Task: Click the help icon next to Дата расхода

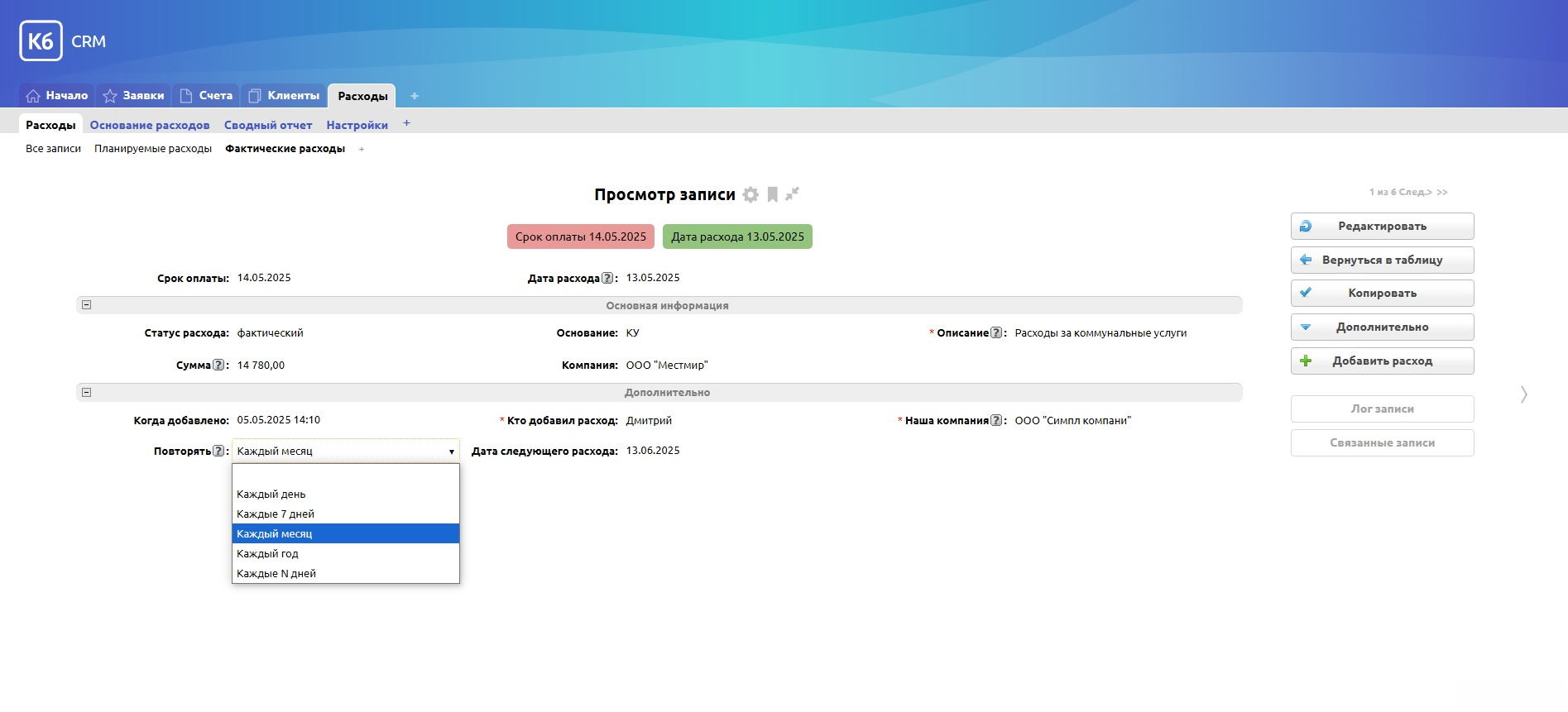Action: pos(607,279)
